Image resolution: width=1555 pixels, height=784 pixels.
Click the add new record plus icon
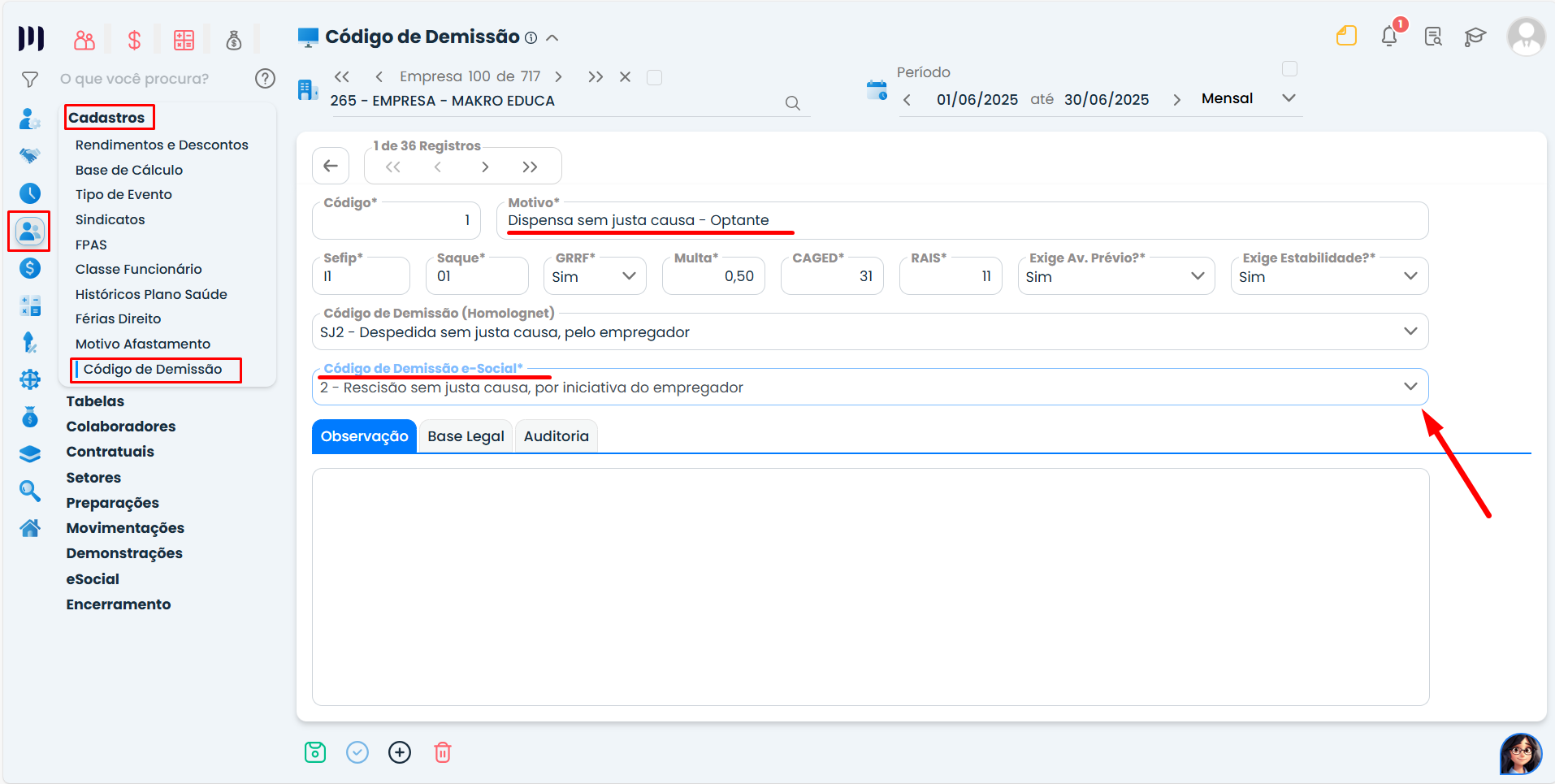[400, 752]
